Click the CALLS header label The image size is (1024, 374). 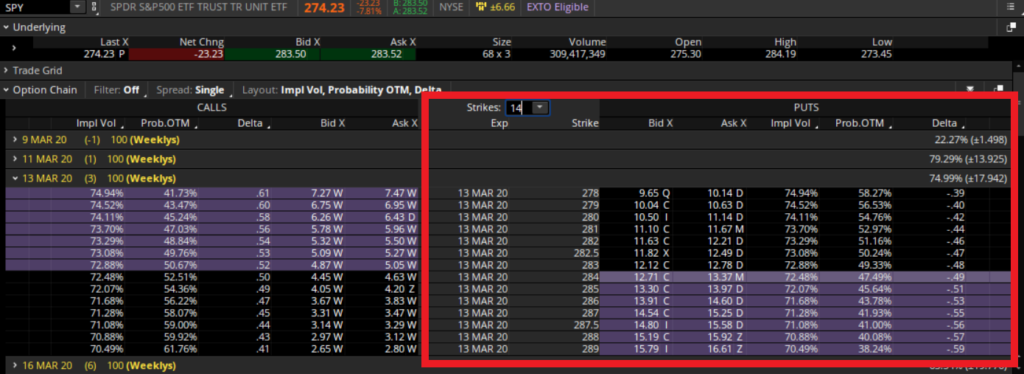pyautogui.click(x=212, y=107)
